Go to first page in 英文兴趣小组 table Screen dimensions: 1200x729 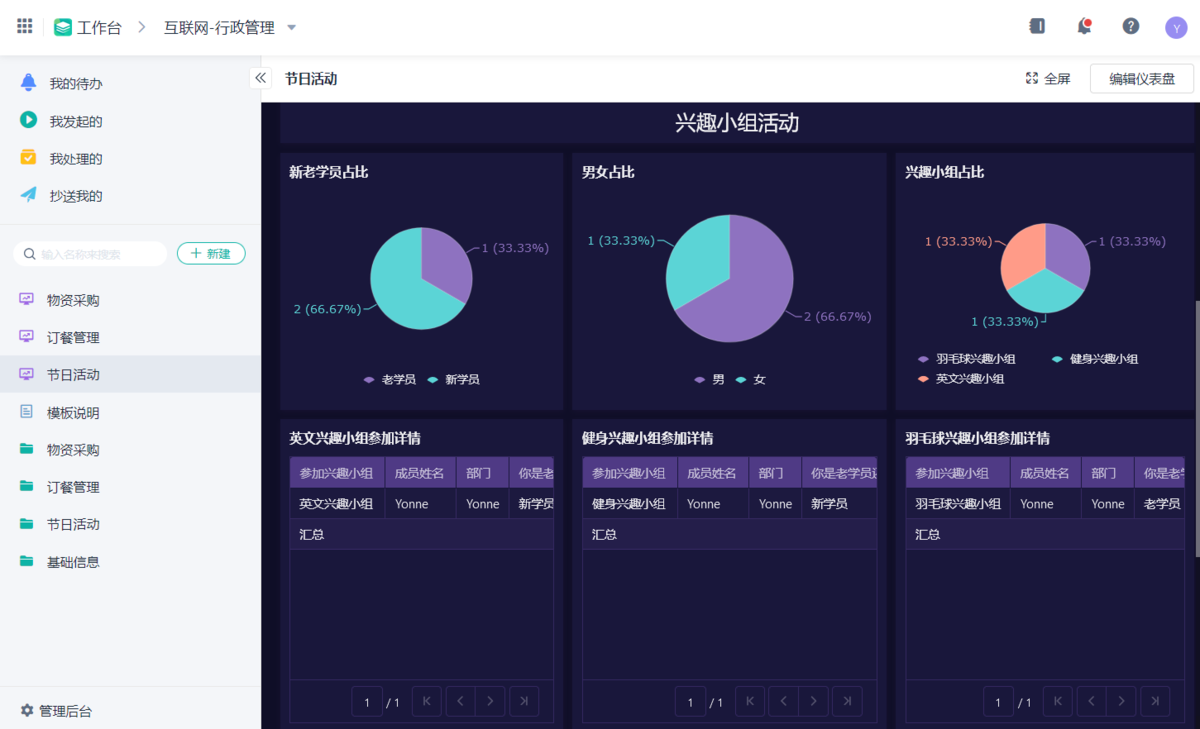click(x=426, y=702)
